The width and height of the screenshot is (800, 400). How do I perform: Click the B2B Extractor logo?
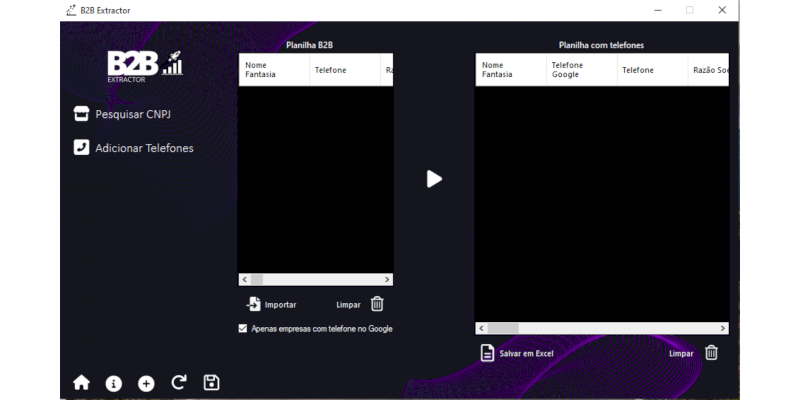pos(145,67)
